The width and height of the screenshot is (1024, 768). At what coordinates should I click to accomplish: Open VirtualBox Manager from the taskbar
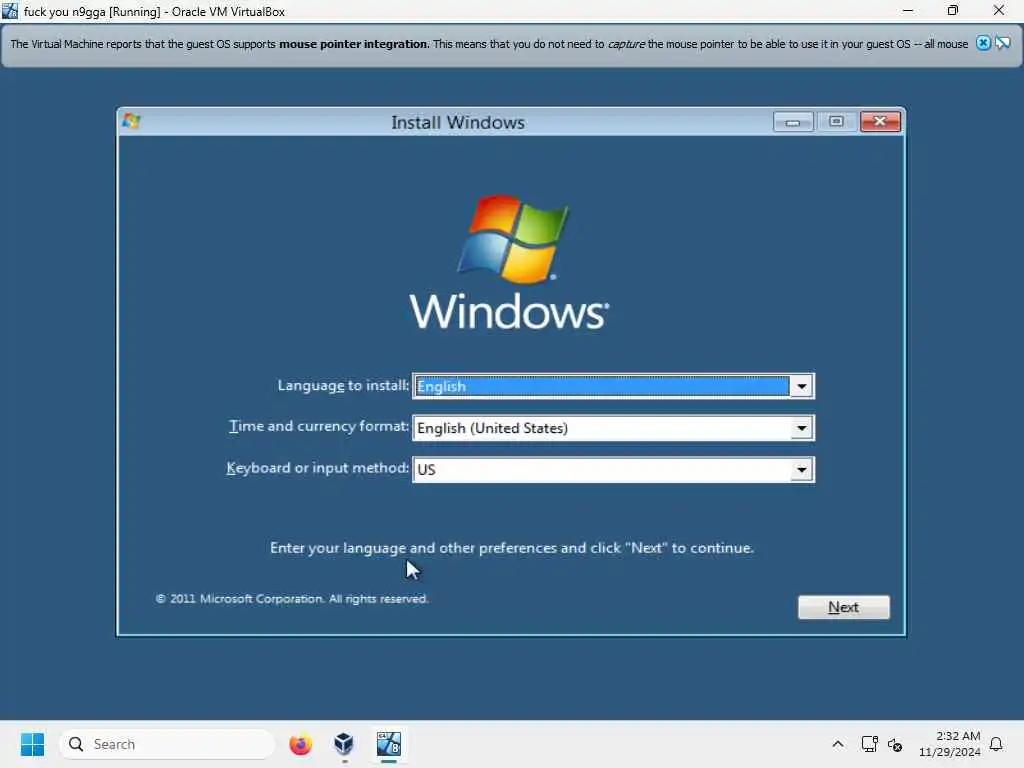344,744
